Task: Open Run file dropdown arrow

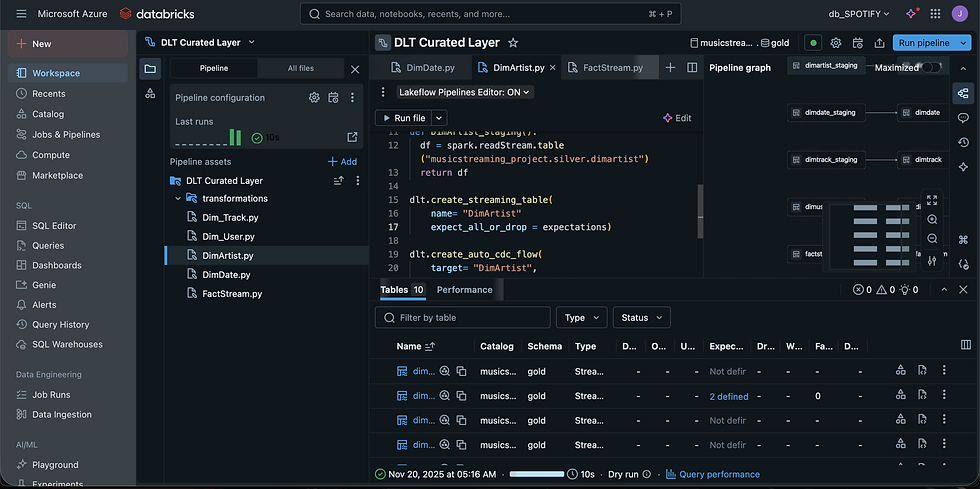Action: tap(439, 118)
